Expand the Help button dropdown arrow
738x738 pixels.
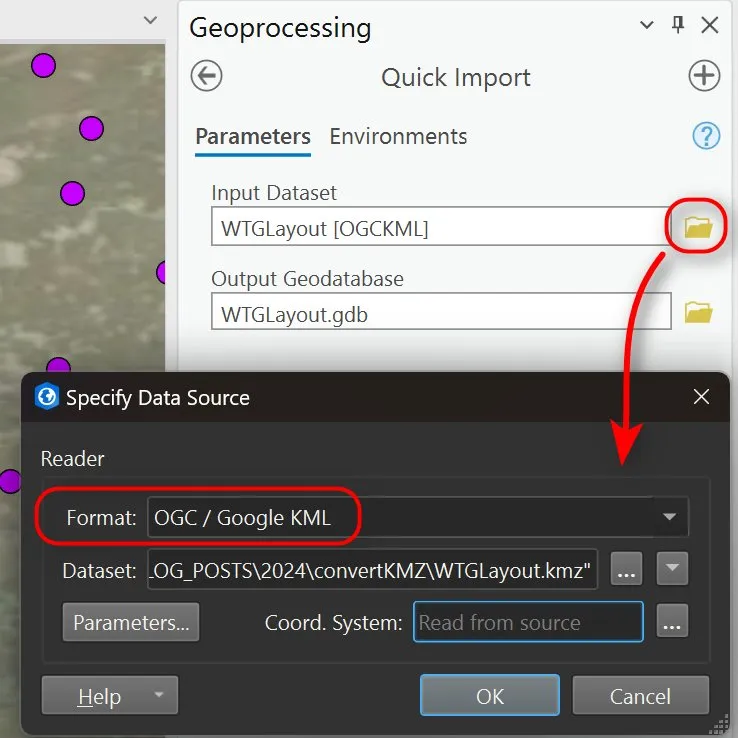159,695
